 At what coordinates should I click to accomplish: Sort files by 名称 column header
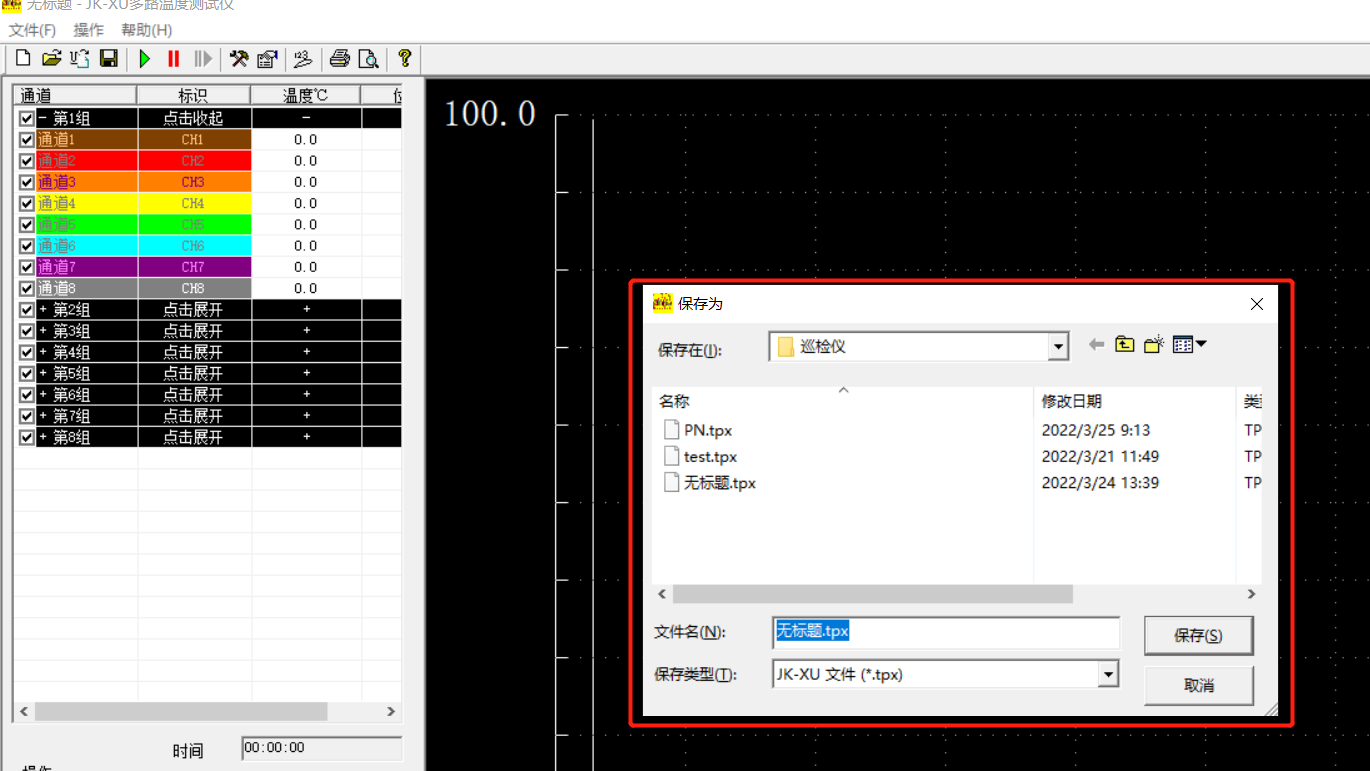[842, 401]
